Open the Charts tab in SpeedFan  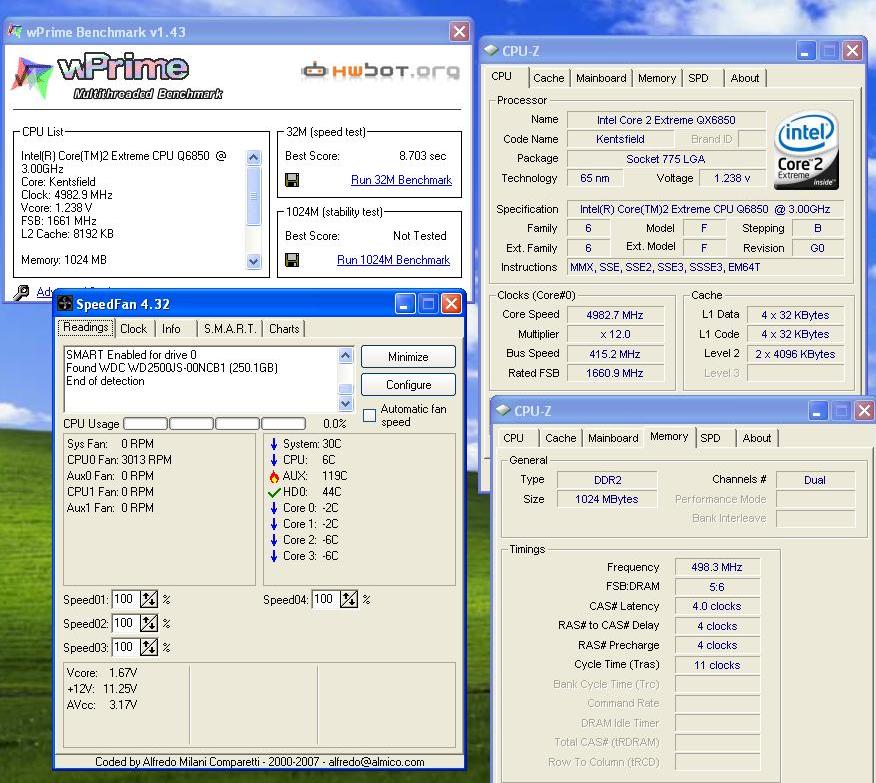284,329
